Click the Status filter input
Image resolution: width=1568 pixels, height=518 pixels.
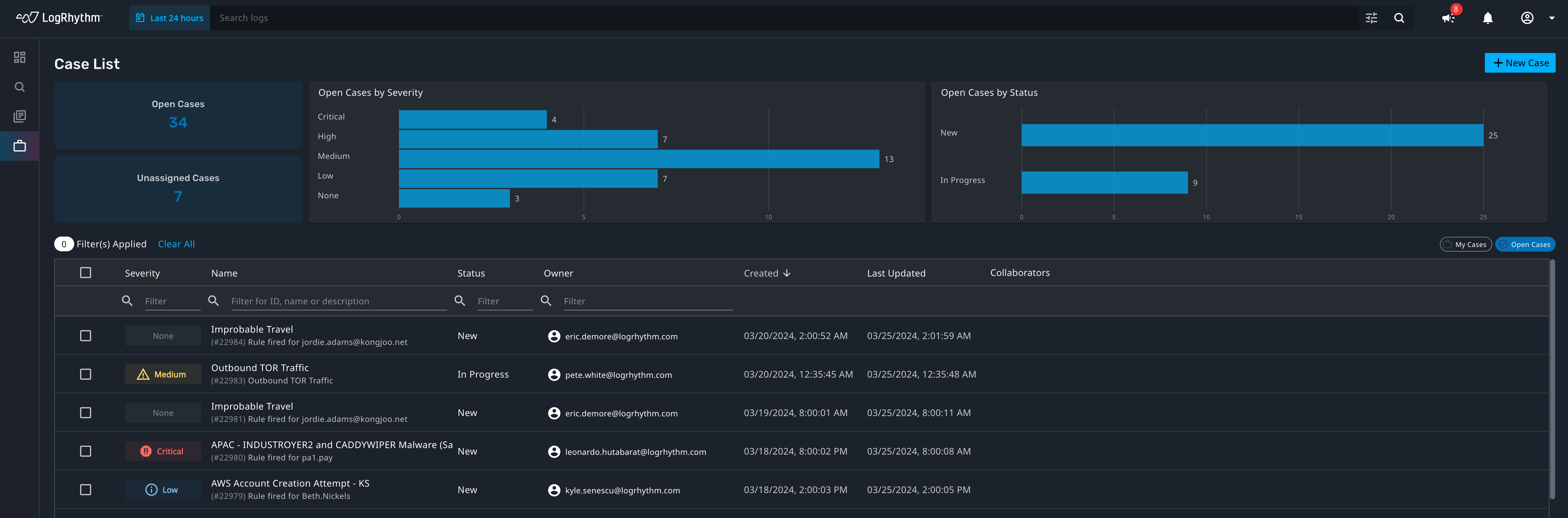pyautogui.click(x=505, y=301)
